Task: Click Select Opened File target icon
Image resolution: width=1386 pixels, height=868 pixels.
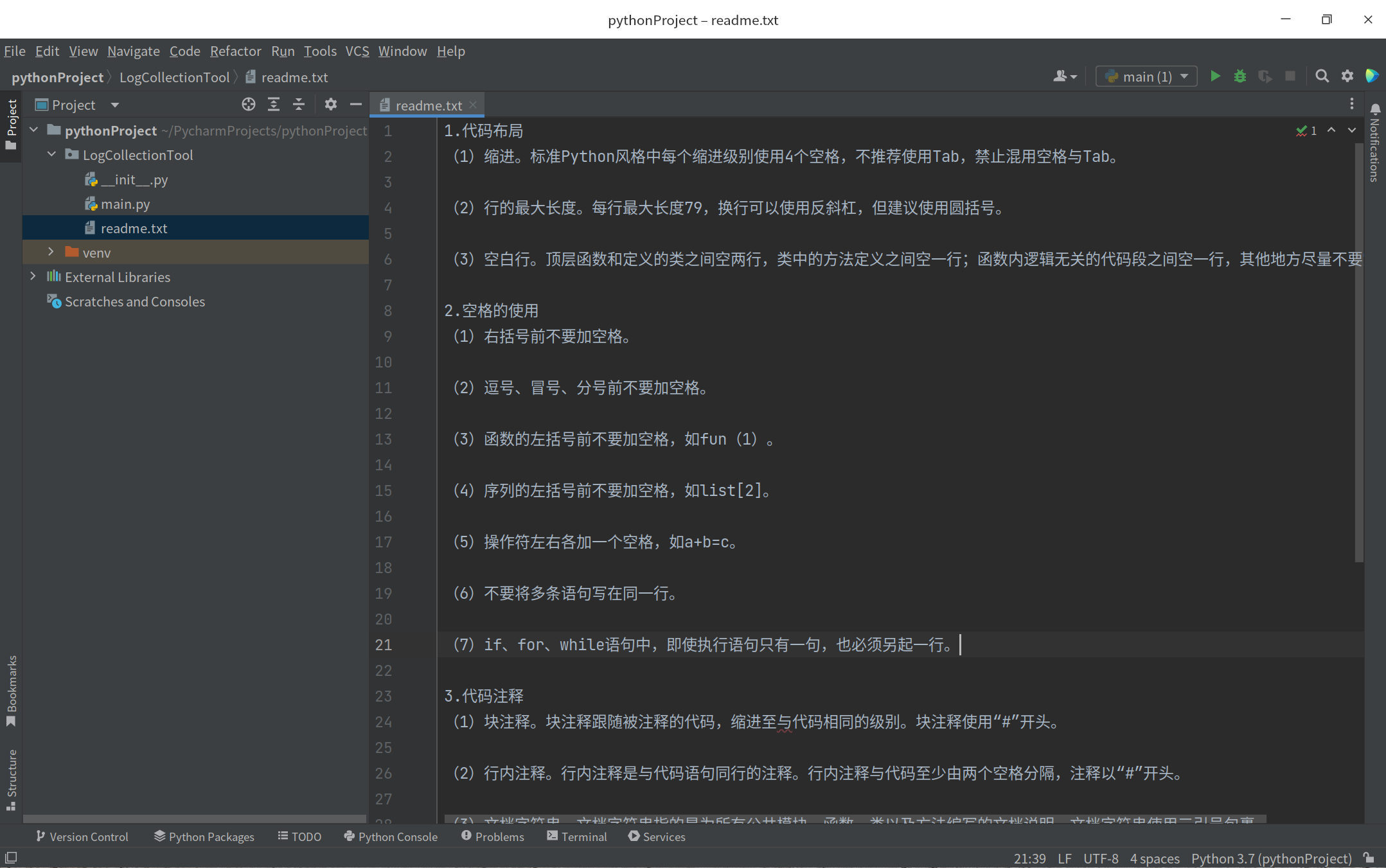Action: [x=248, y=105]
